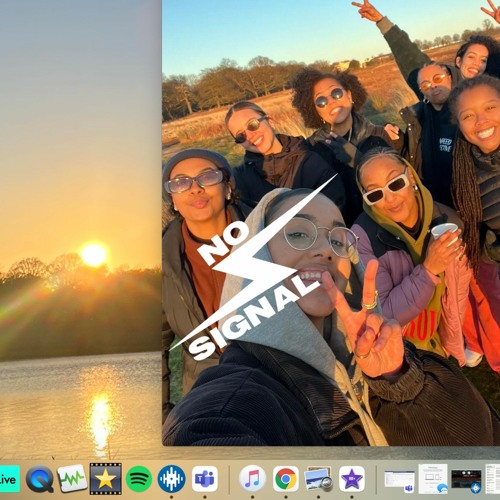Restore the minimized document window at Dock's end
Image resolution: width=500 pixels, height=500 pixels.
tap(493, 479)
